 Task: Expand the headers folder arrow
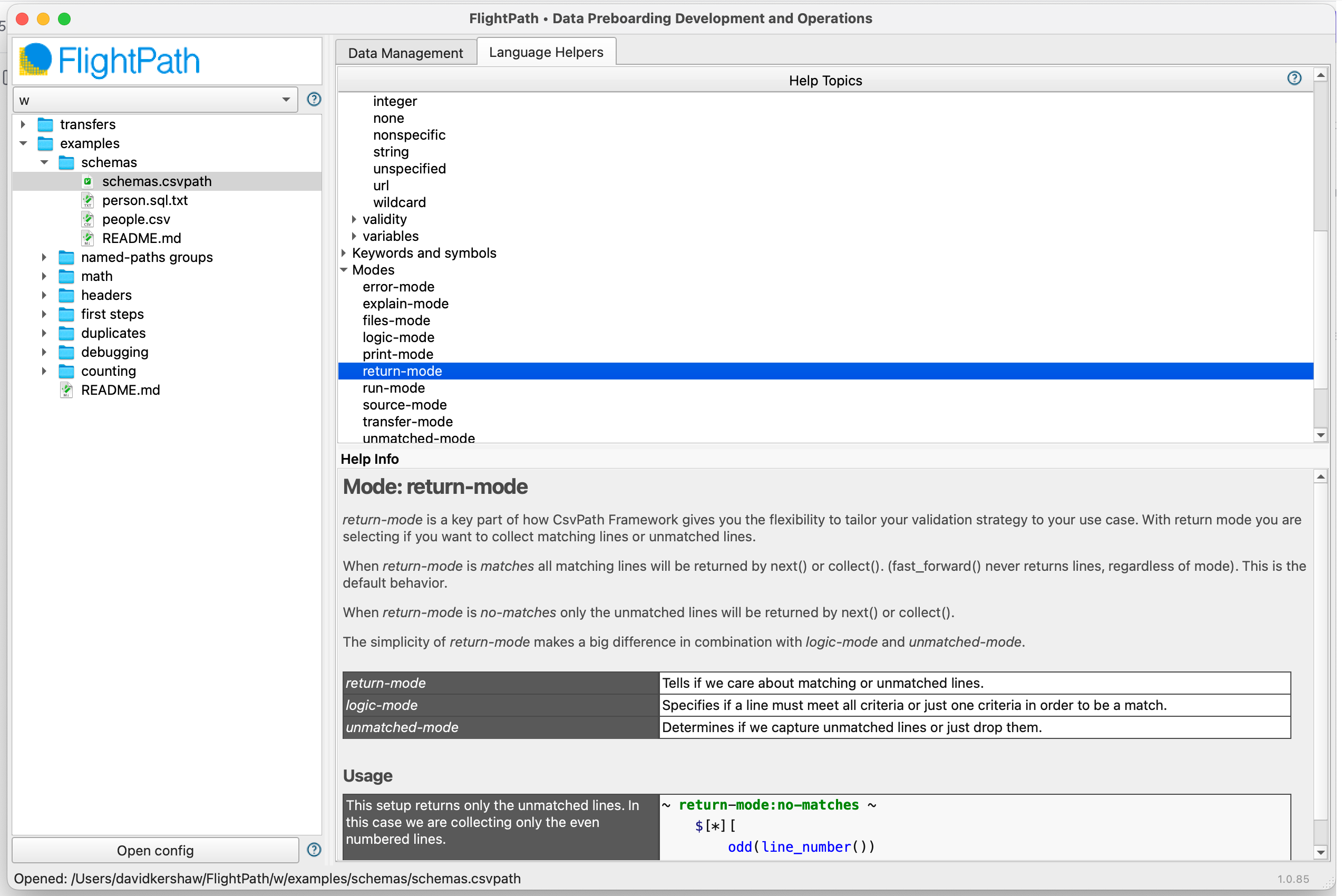coord(44,296)
